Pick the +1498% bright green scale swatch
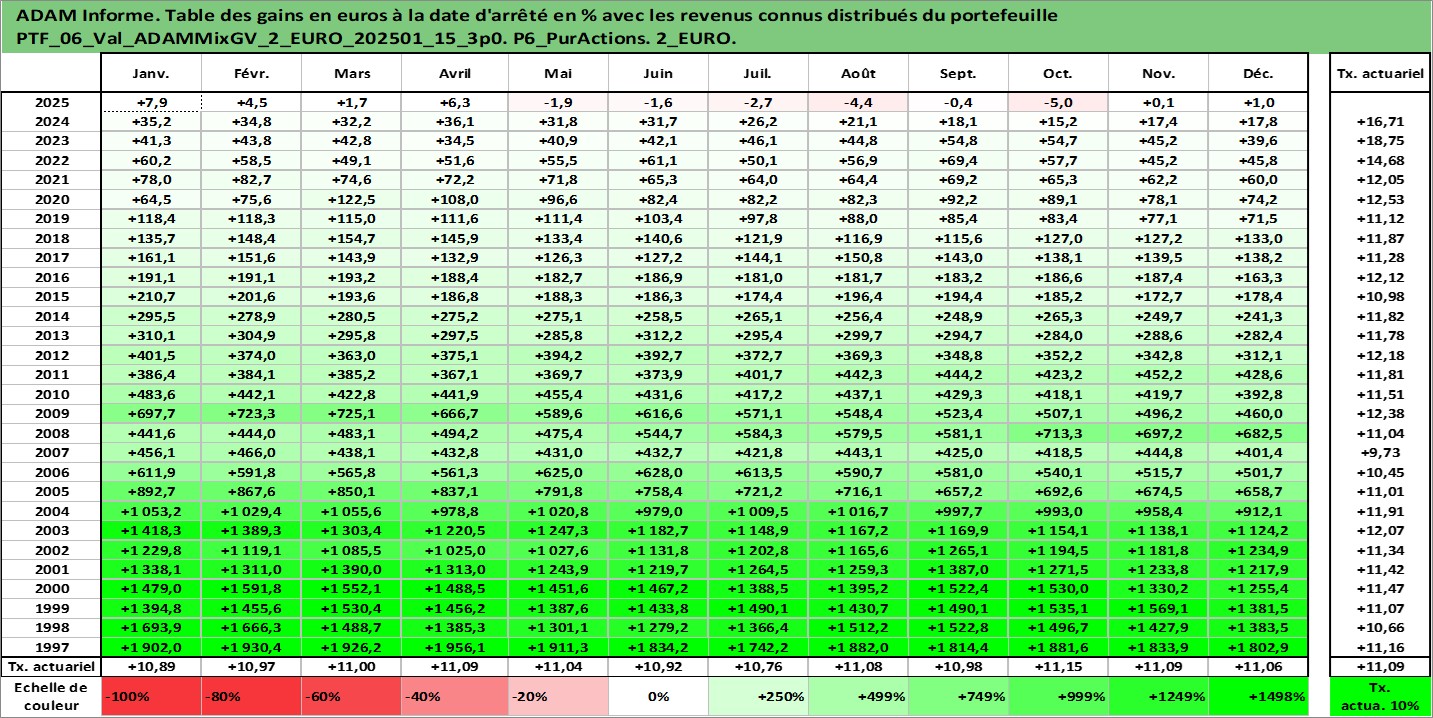This screenshot has height=718, width=1433. 1258,696
